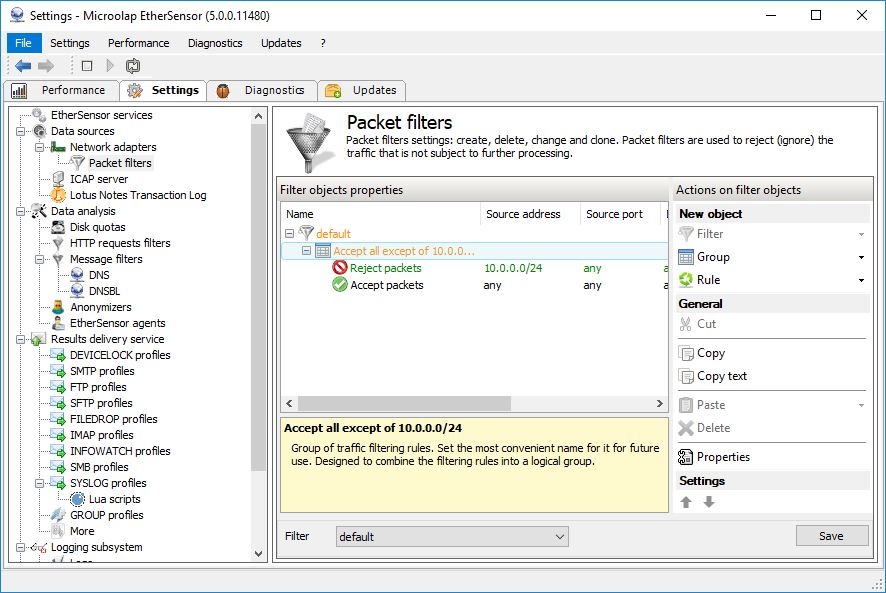Open the Group dropdown arrow
Screen dimensions: 886x593
[861, 257]
